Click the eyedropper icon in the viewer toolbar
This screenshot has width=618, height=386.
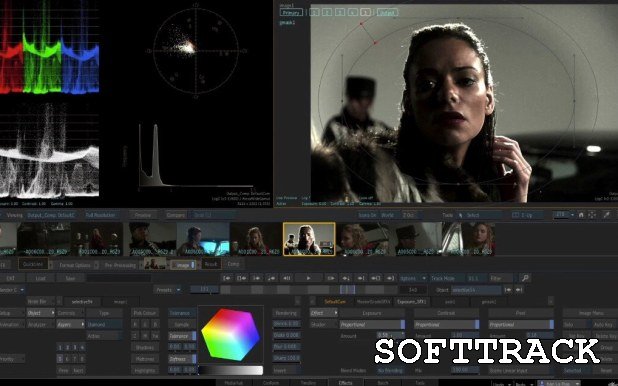coord(607,215)
